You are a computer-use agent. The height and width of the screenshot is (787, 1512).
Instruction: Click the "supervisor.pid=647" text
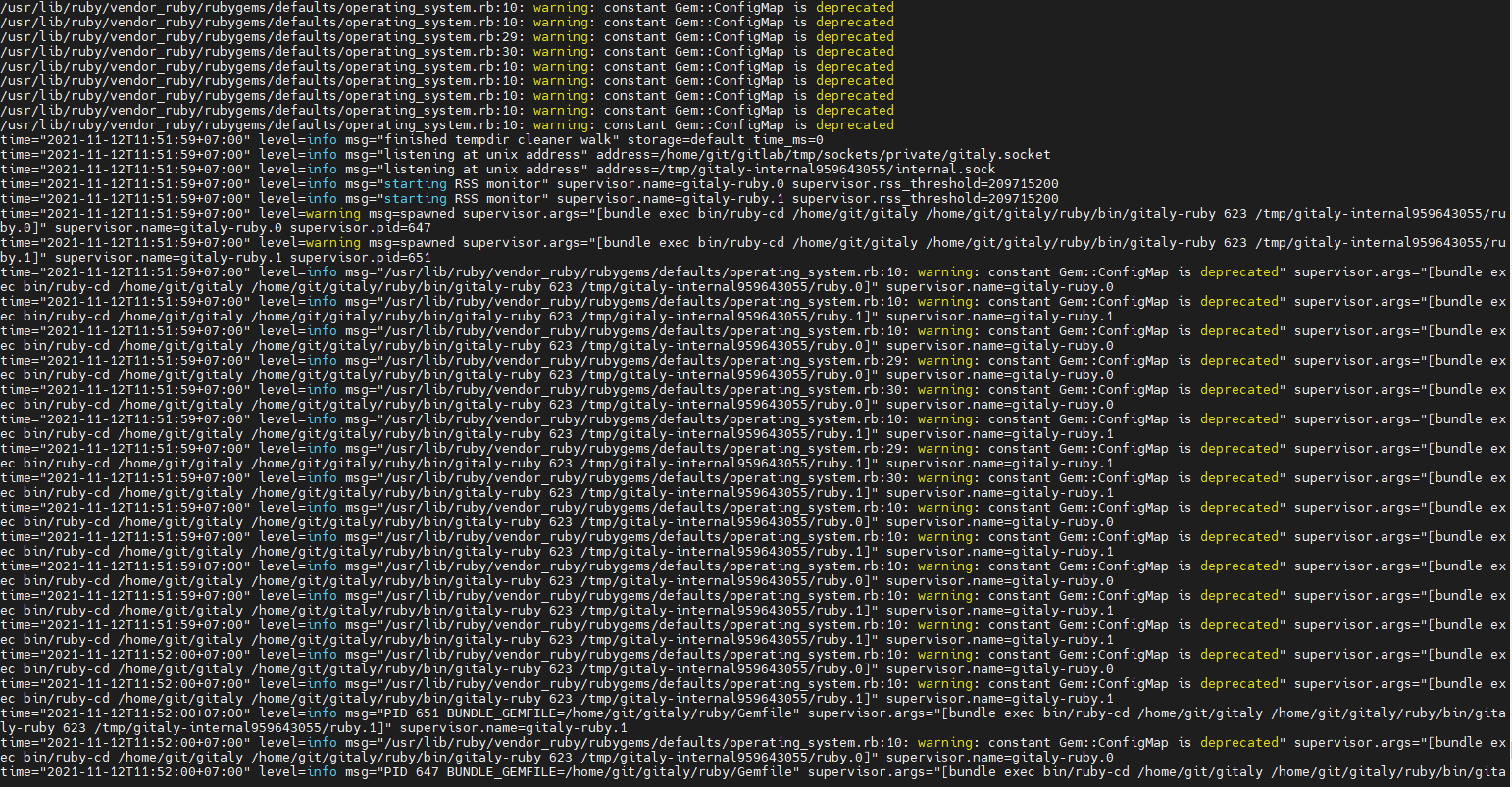[361, 228]
